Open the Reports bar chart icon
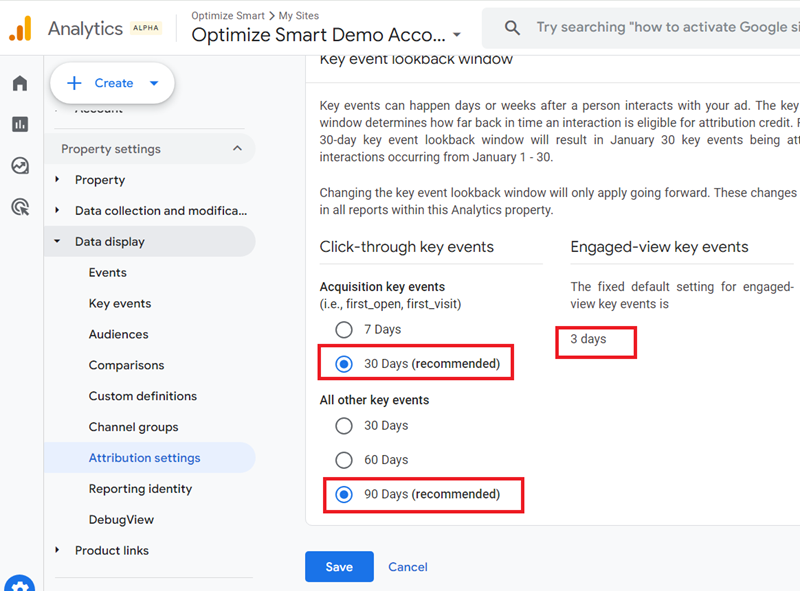Image resolution: width=800 pixels, height=591 pixels. pyautogui.click(x=20, y=124)
